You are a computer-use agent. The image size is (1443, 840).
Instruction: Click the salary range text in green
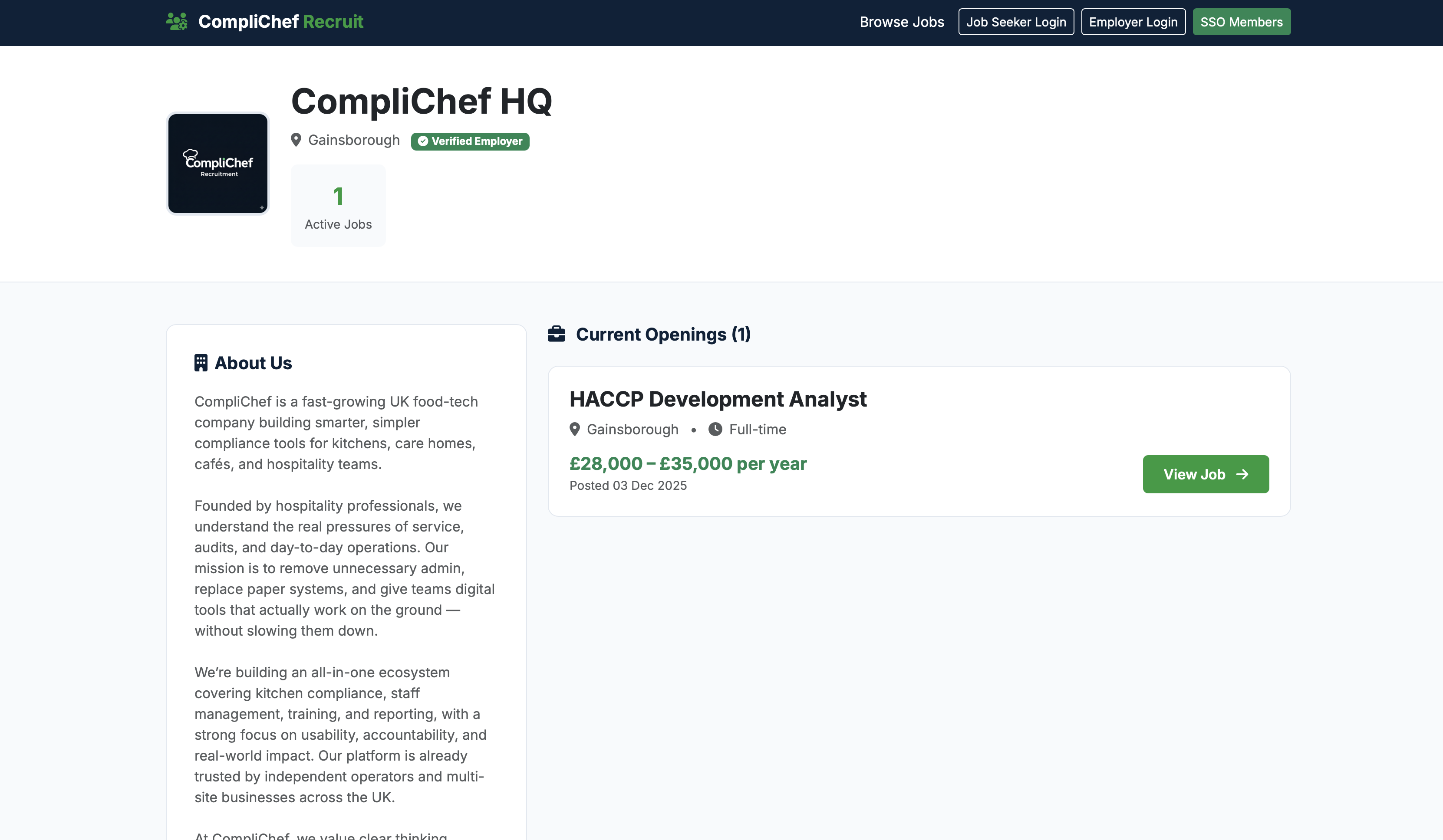688,463
